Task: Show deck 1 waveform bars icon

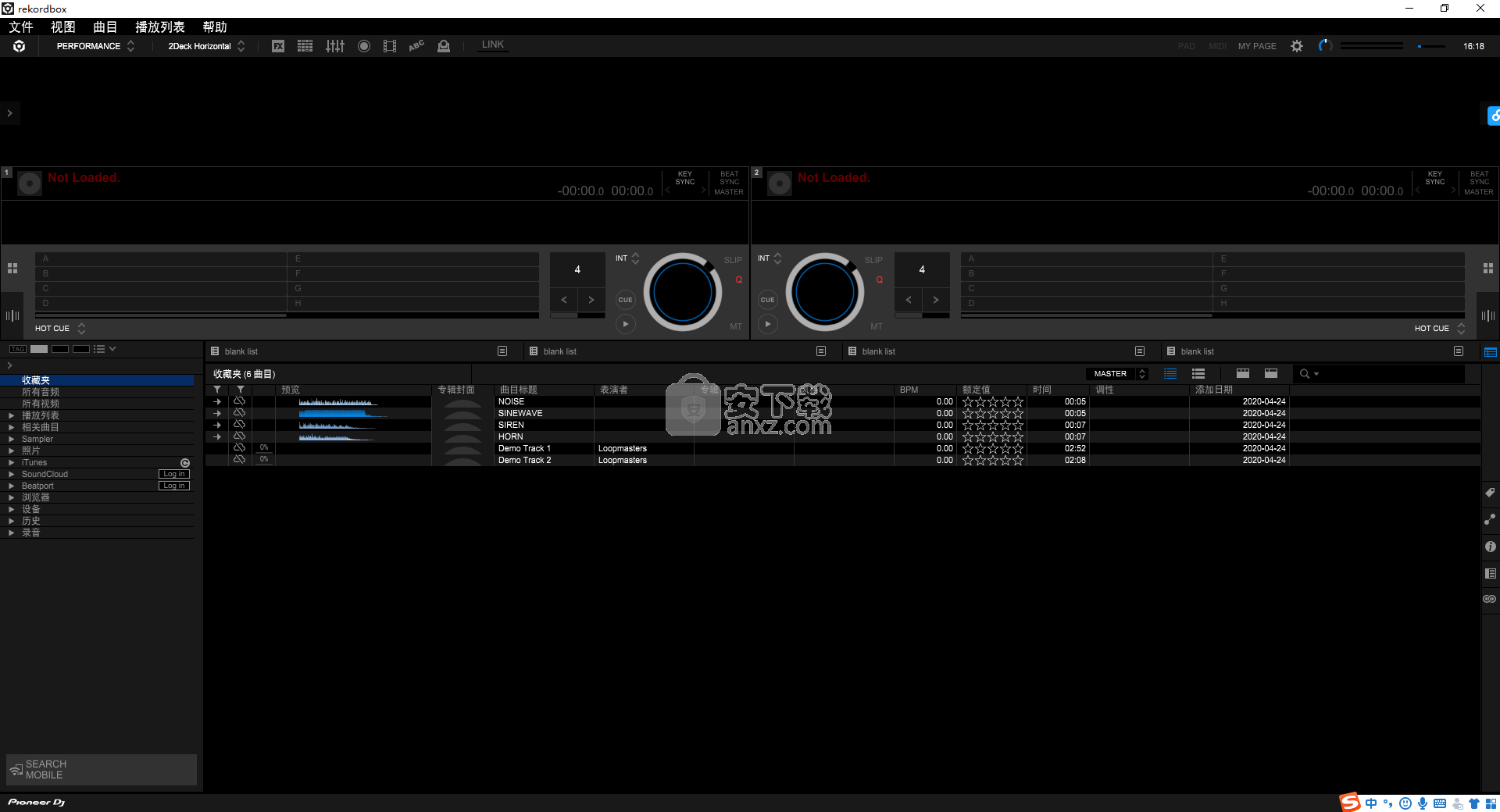Action: 12,315
